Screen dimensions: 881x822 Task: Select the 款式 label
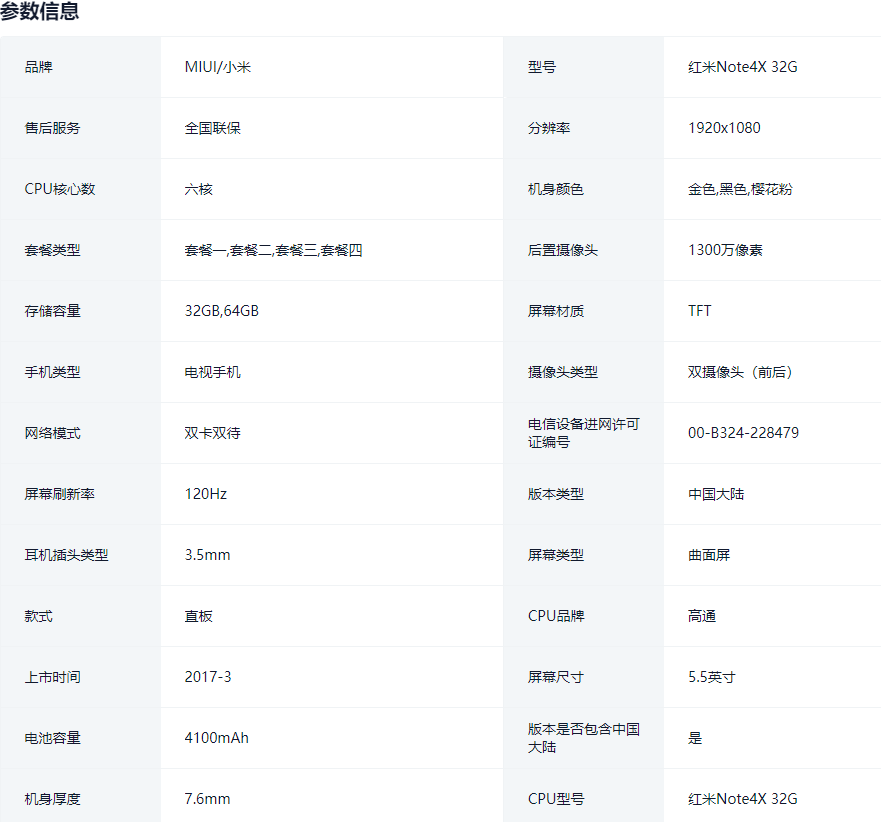click(x=38, y=616)
